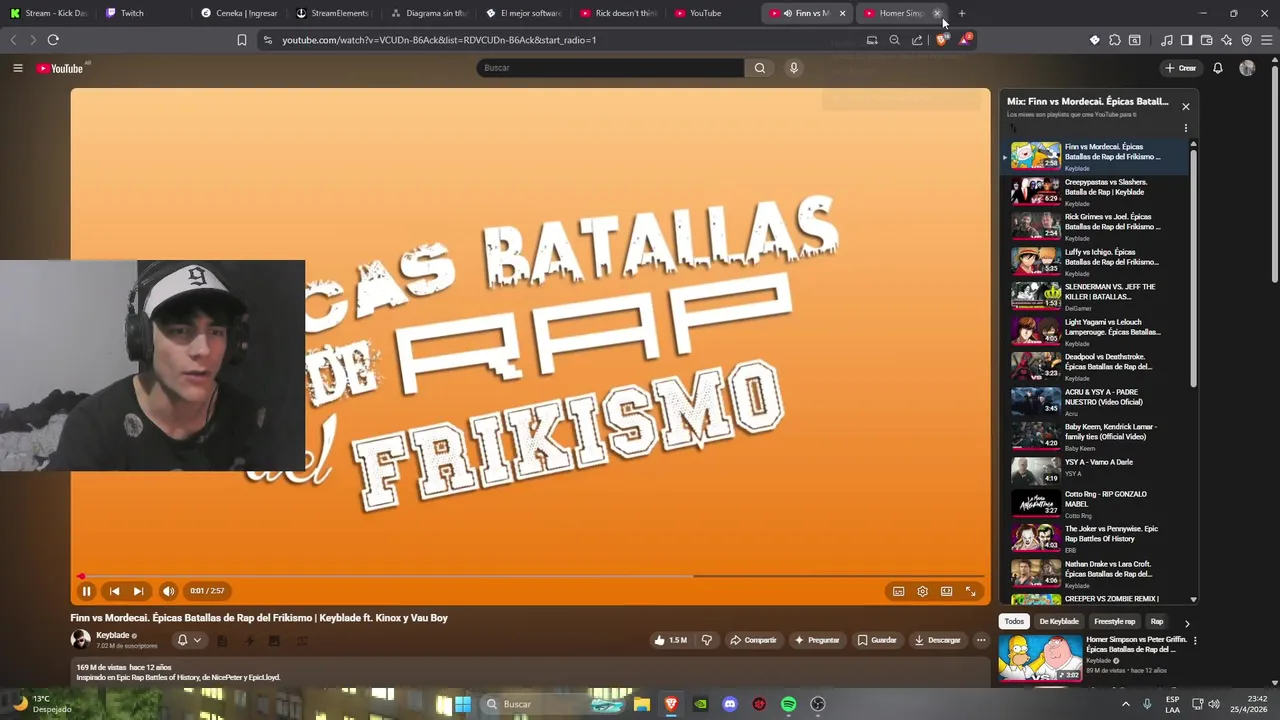1280x720 pixels.
Task: Open Spotify from the taskbar
Action: tap(788, 704)
